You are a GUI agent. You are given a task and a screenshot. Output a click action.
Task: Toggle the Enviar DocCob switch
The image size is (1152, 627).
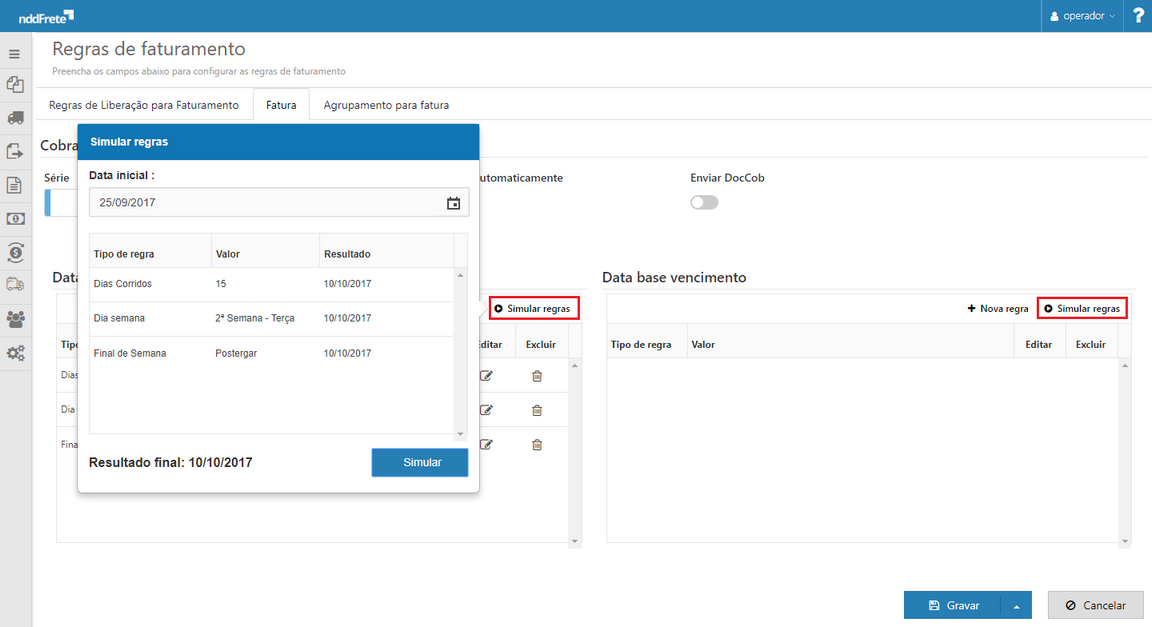704,202
